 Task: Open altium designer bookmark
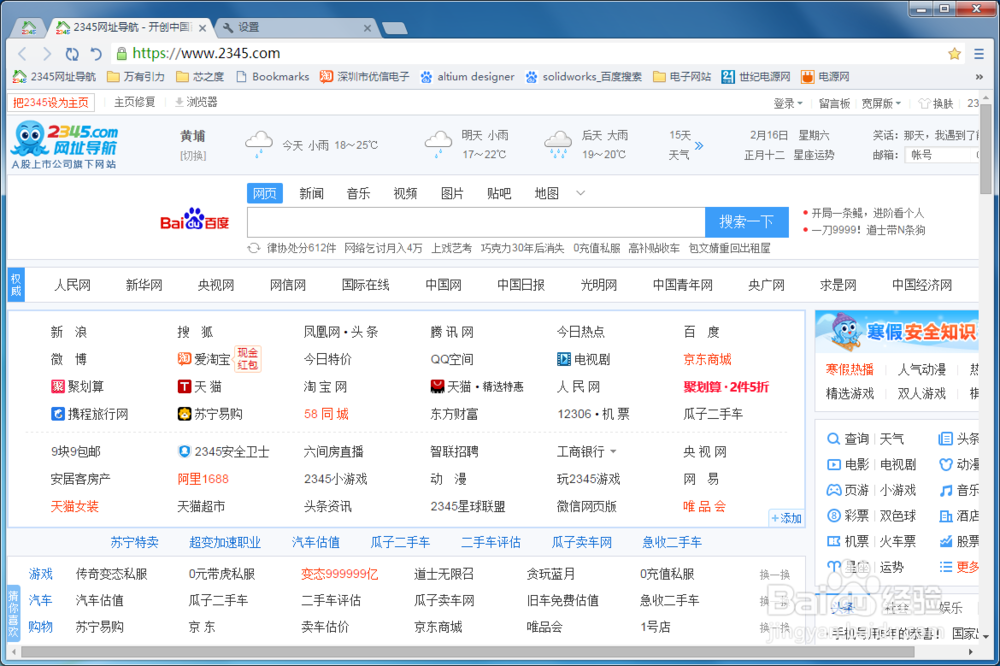[x=467, y=77]
